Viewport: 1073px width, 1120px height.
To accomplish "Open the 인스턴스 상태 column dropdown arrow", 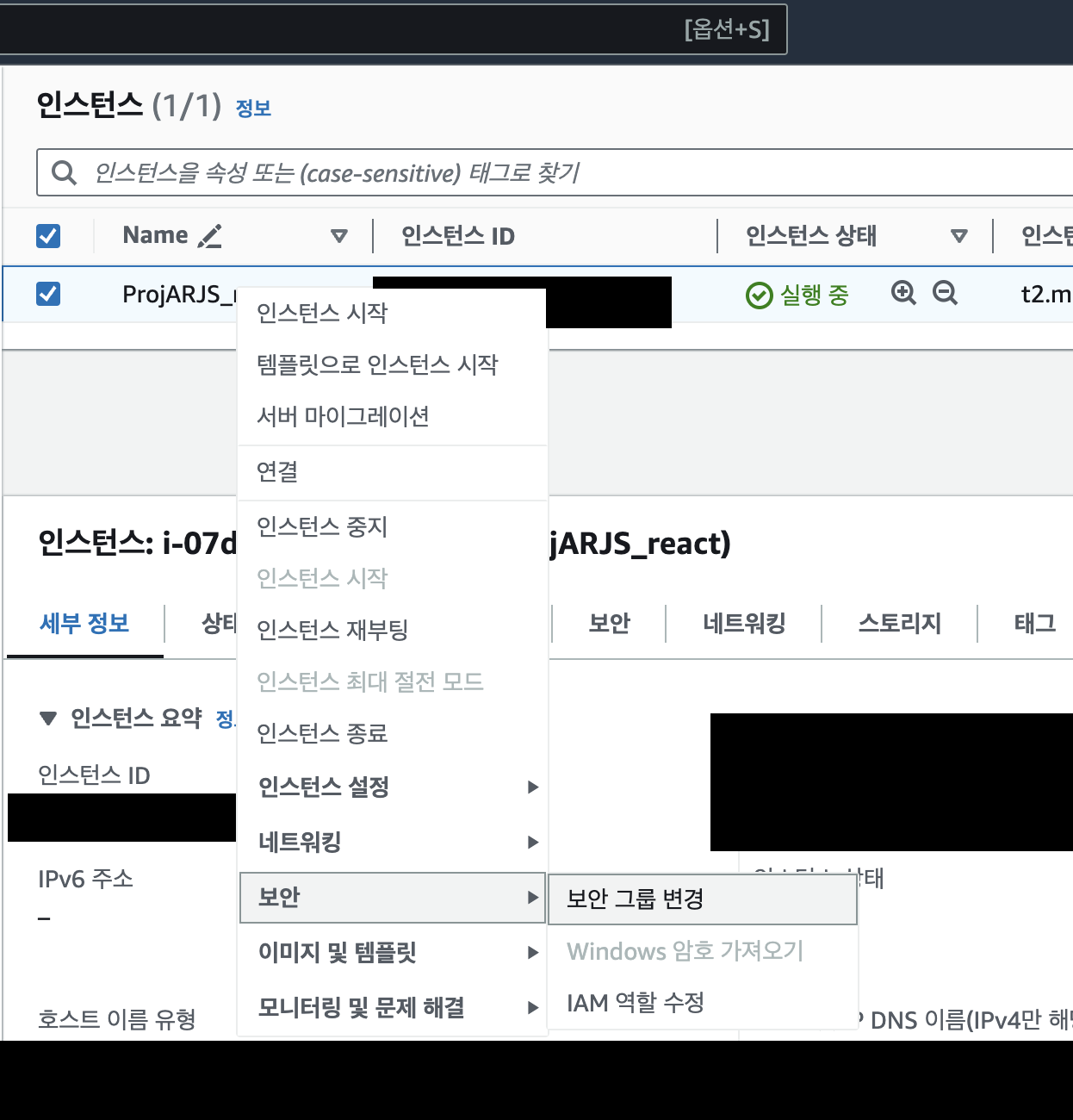I will [x=958, y=235].
